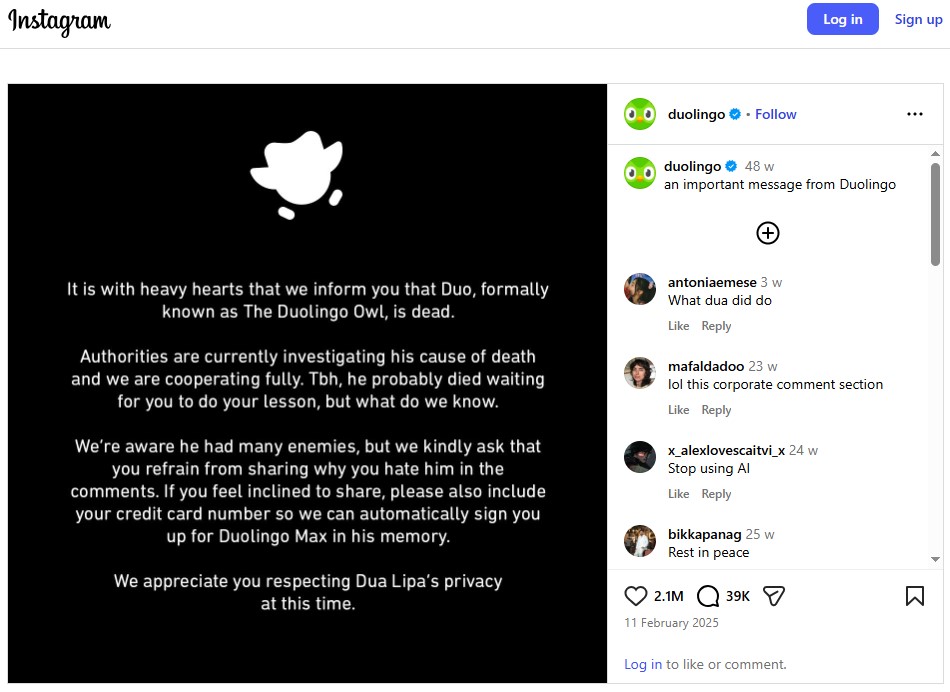The width and height of the screenshot is (950, 692).
Task: Open comments via the speech bubble icon
Action: click(708, 596)
